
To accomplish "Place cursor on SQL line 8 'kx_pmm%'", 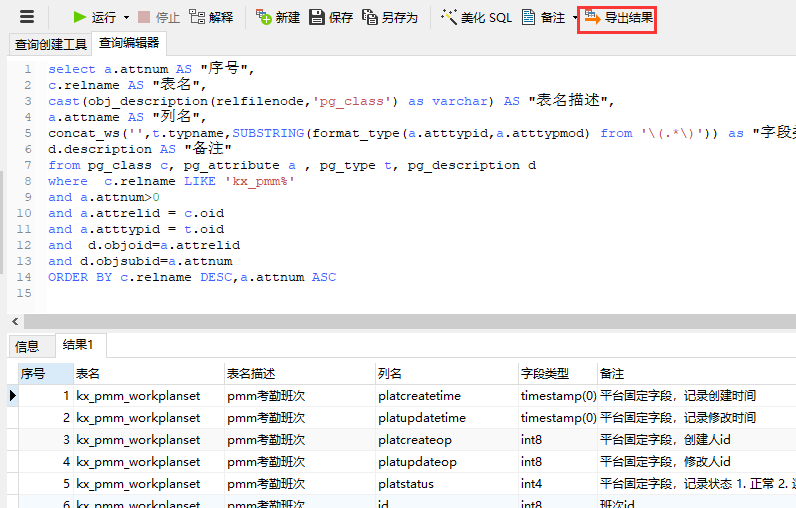I will pyautogui.click(x=260, y=181).
